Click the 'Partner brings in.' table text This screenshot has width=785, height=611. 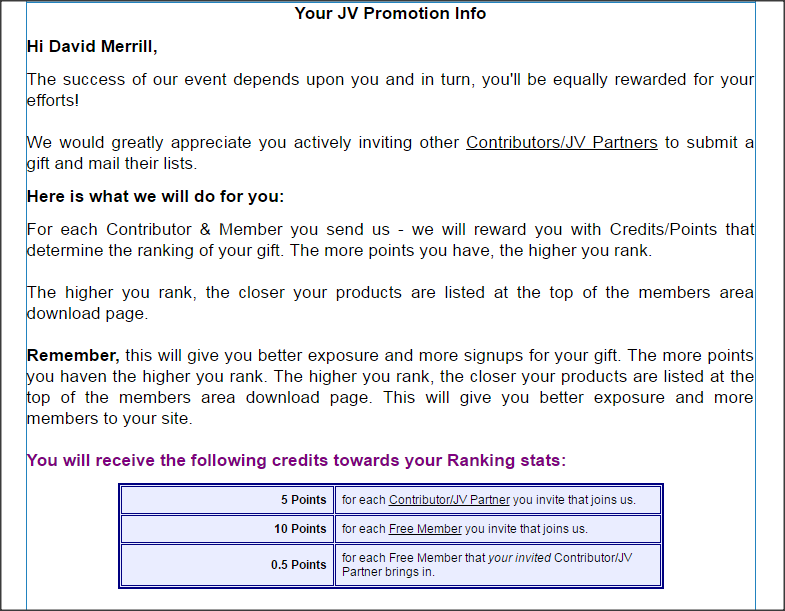388,572
